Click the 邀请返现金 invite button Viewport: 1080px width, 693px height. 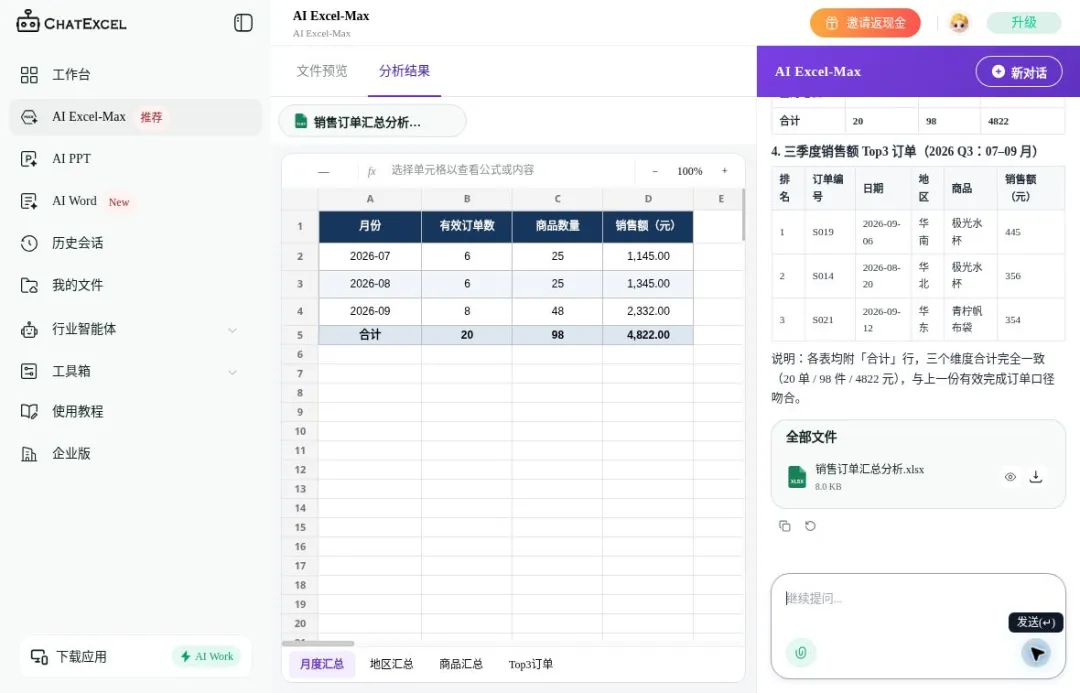tap(865, 23)
